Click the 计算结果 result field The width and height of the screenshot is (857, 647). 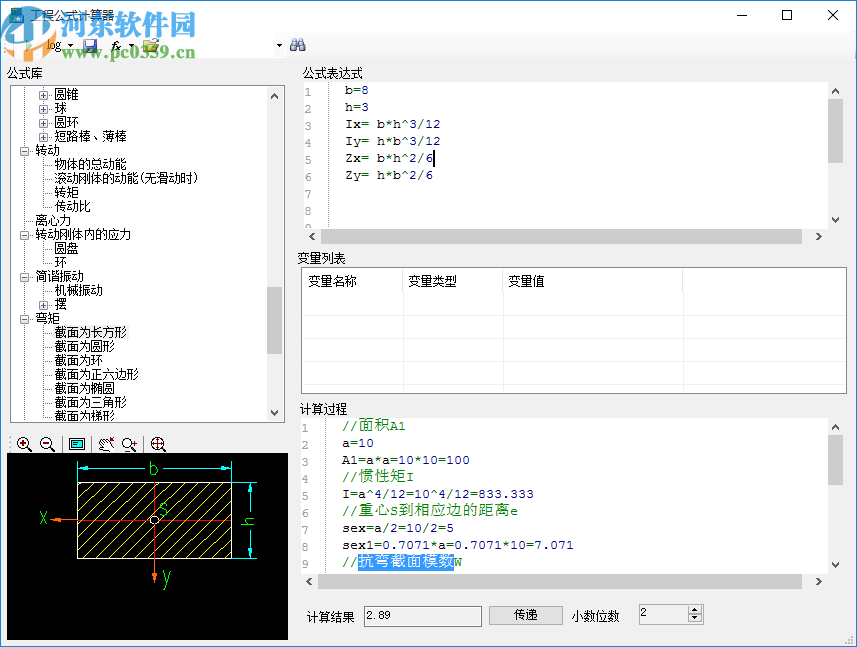(x=422, y=616)
